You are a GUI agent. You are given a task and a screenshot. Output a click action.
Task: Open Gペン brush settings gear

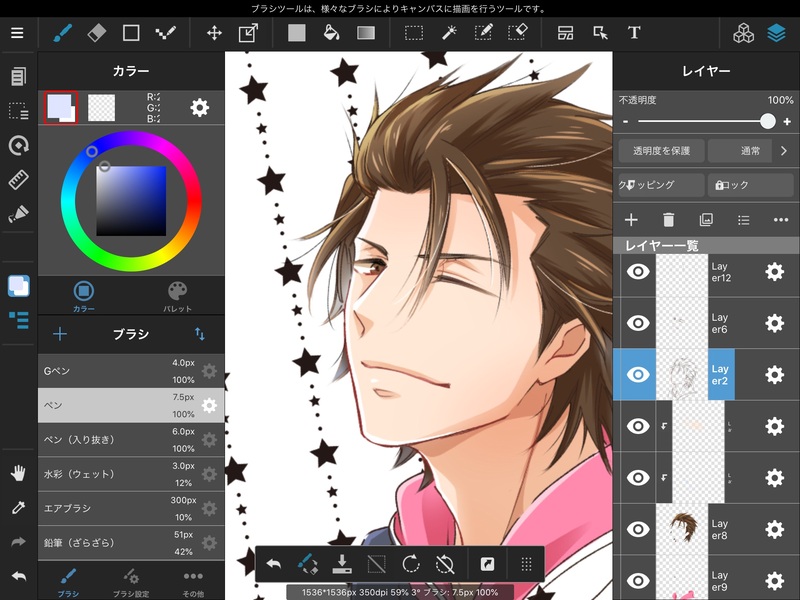click(209, 371)
